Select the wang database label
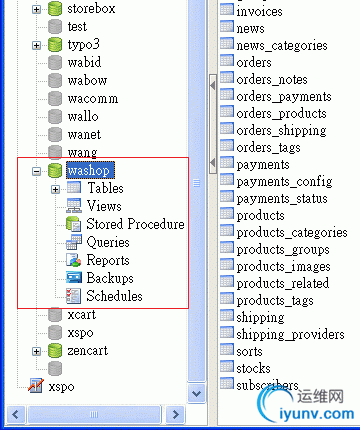The width and height of the screenshot is (360, 430). point(82,153)
